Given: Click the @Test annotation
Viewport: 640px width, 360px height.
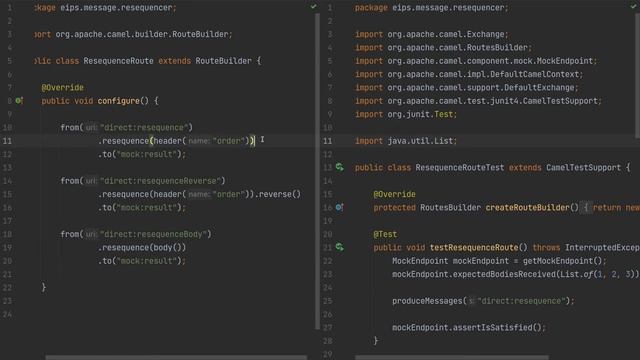Looking at the screenshot, I should [385, 234].
